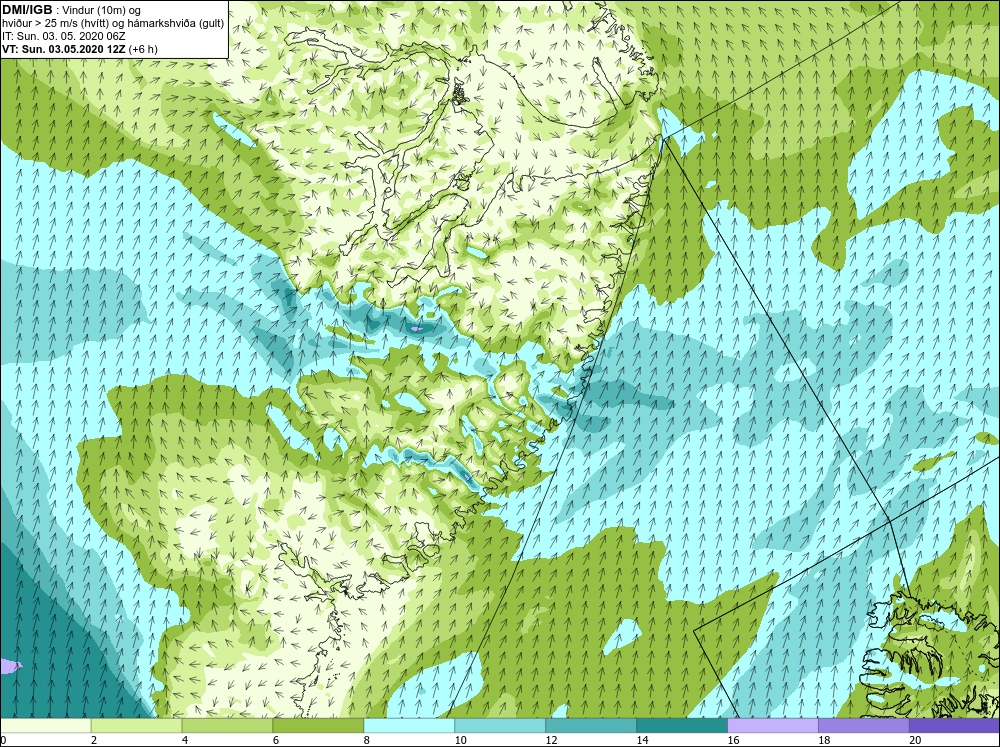The width and height of the screenshot is (1000, 747).
Task: Click the tiny pink wind maximum in central fjord
Action: click(x=416, y=329)
